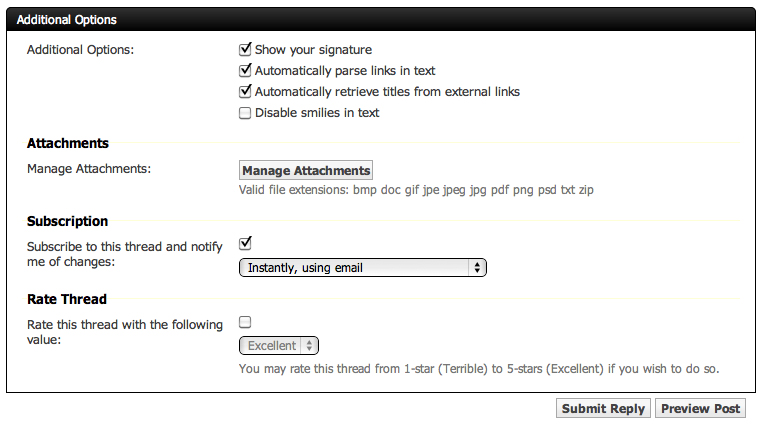The height and width of the screenshot is (425, 764).
Task: Click the Manage Attachments button
Action: [306, 170]
